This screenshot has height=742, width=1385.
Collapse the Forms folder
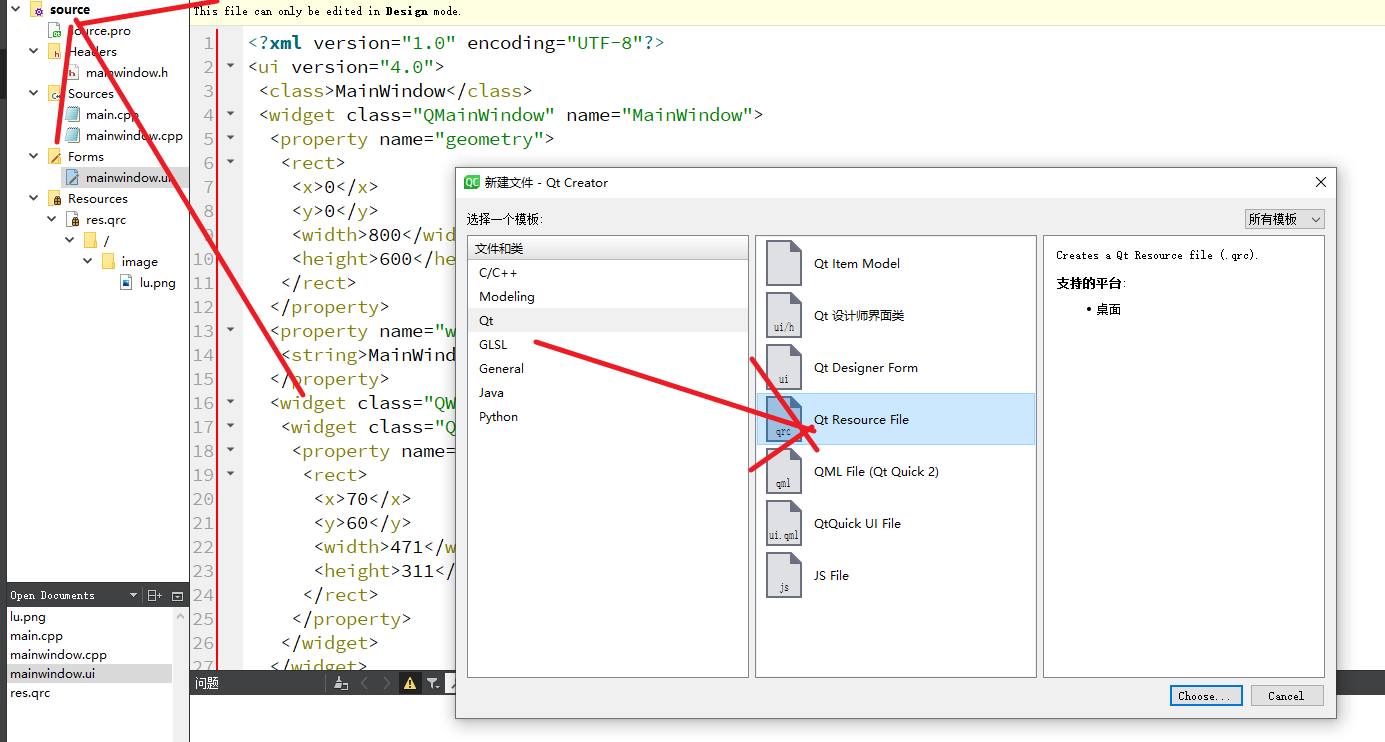click(x=34, y=157)
